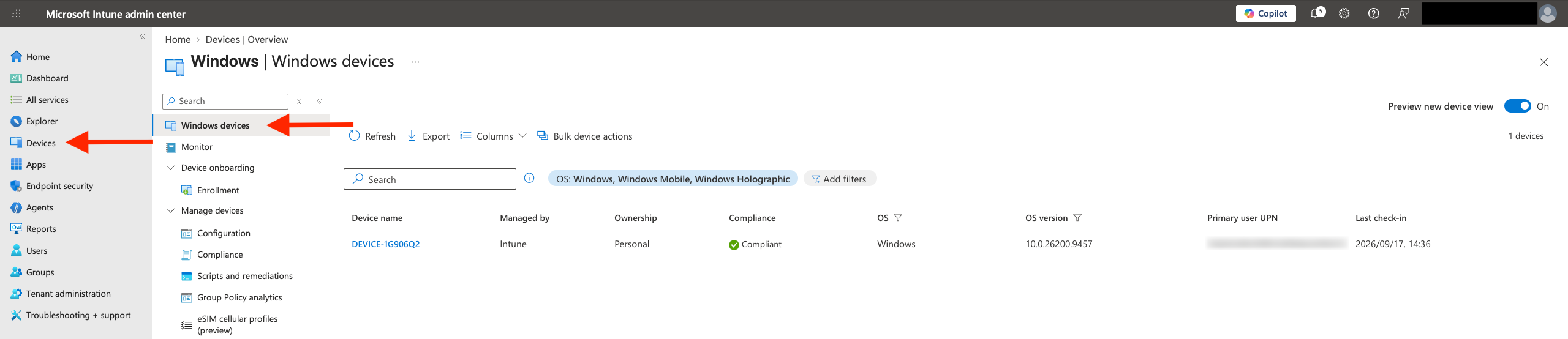Select Endpoint security in left menu
The image size is (1568, 339).
[59, 186]
